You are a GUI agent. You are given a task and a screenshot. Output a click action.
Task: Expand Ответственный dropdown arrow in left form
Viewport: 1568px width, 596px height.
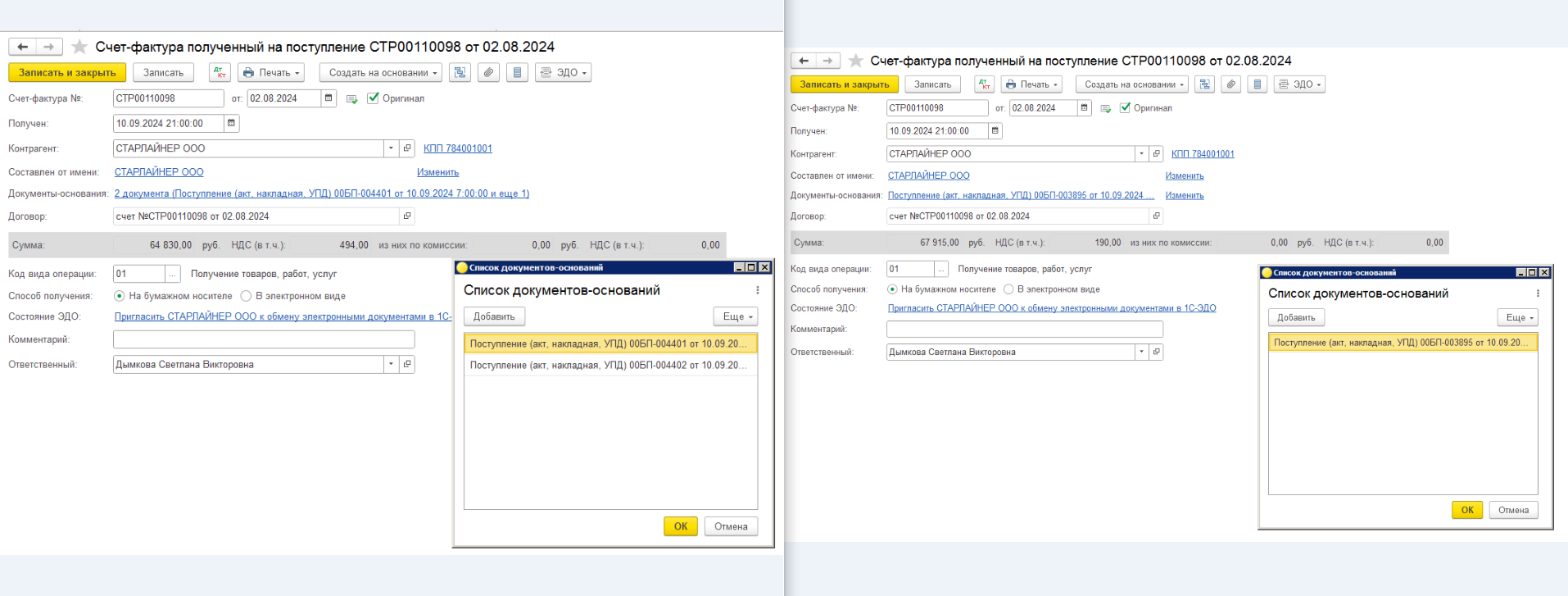[391, 365]
